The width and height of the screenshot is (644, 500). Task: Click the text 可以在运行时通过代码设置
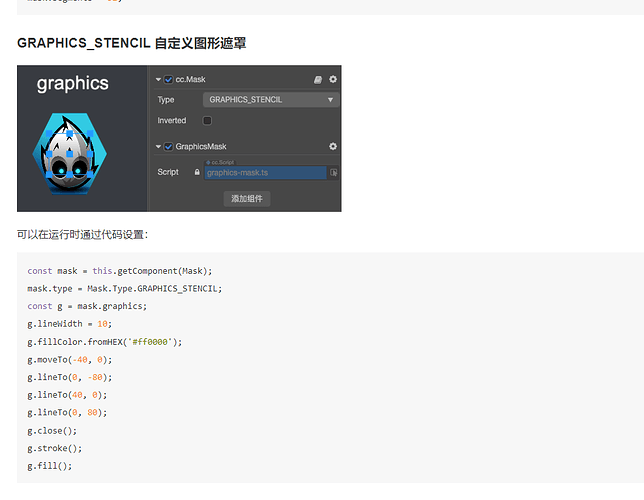pos(82,235)
